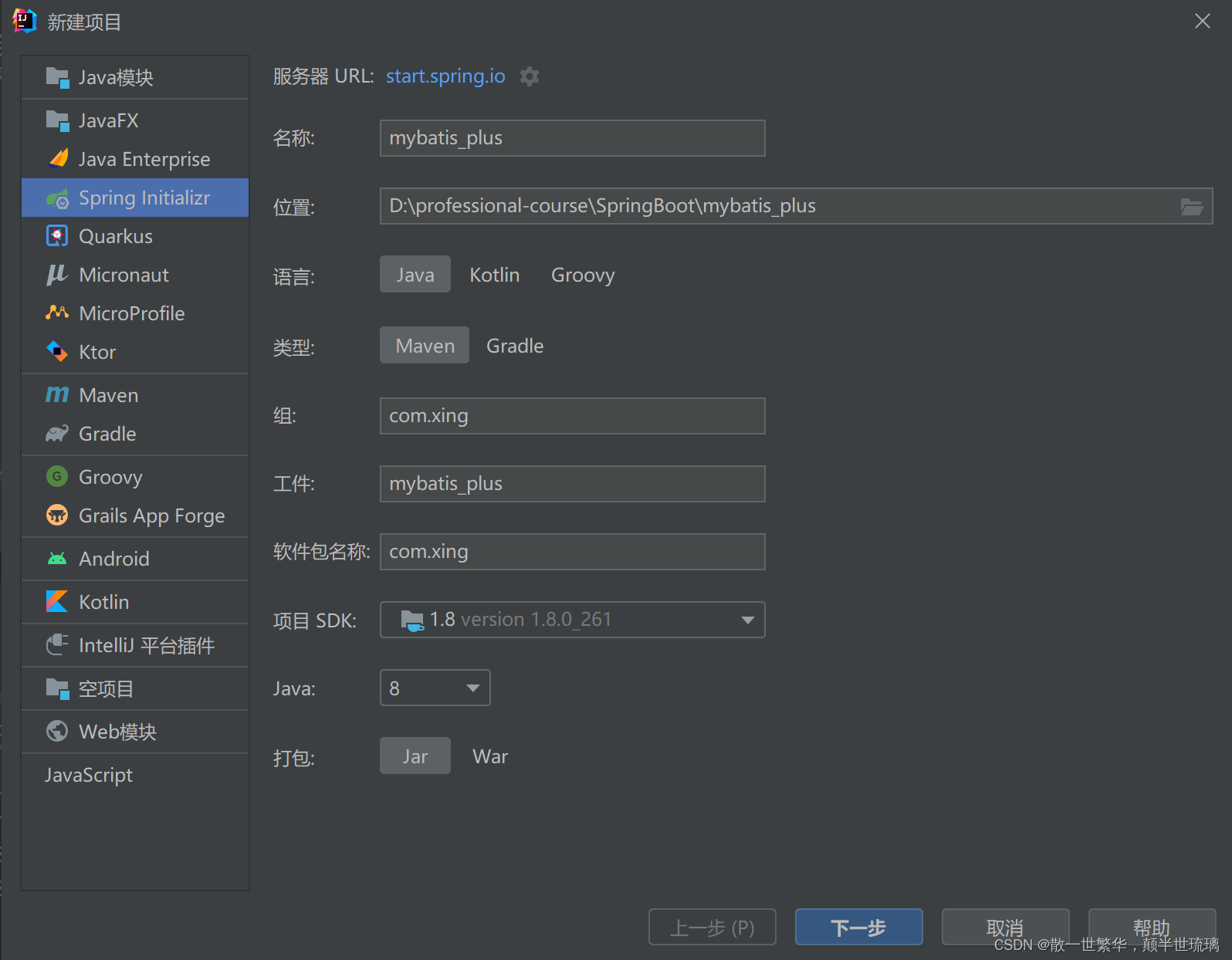This screenshot has height=960, width=1232.
Task: Click the Spring Initializr leaf icon
Action: coord(57,198)
